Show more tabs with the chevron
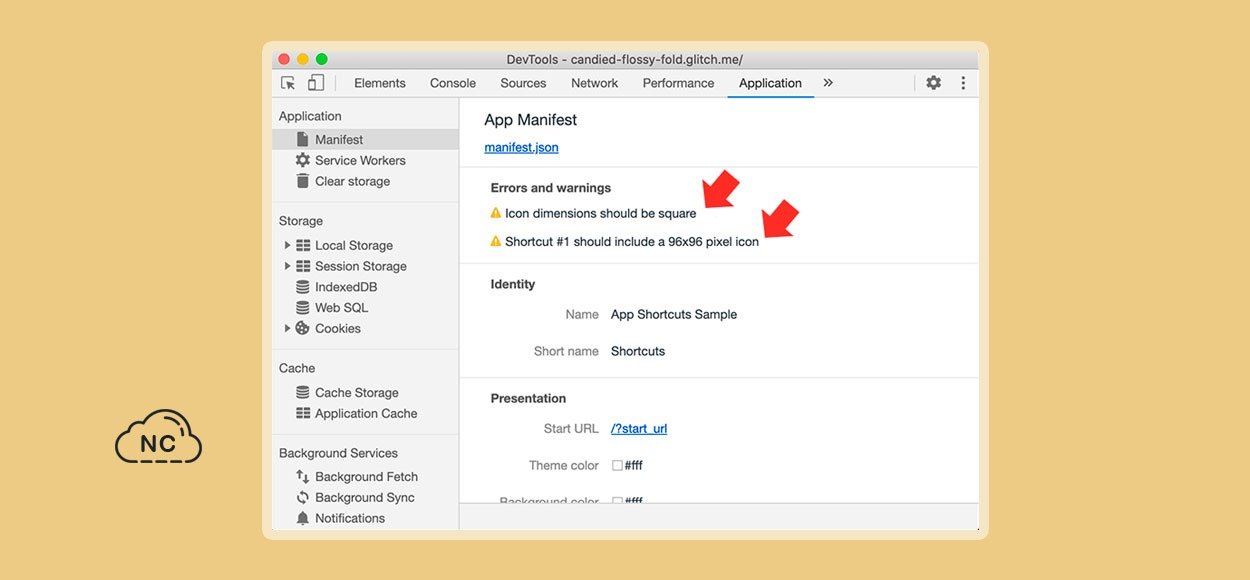 (828, 83)
